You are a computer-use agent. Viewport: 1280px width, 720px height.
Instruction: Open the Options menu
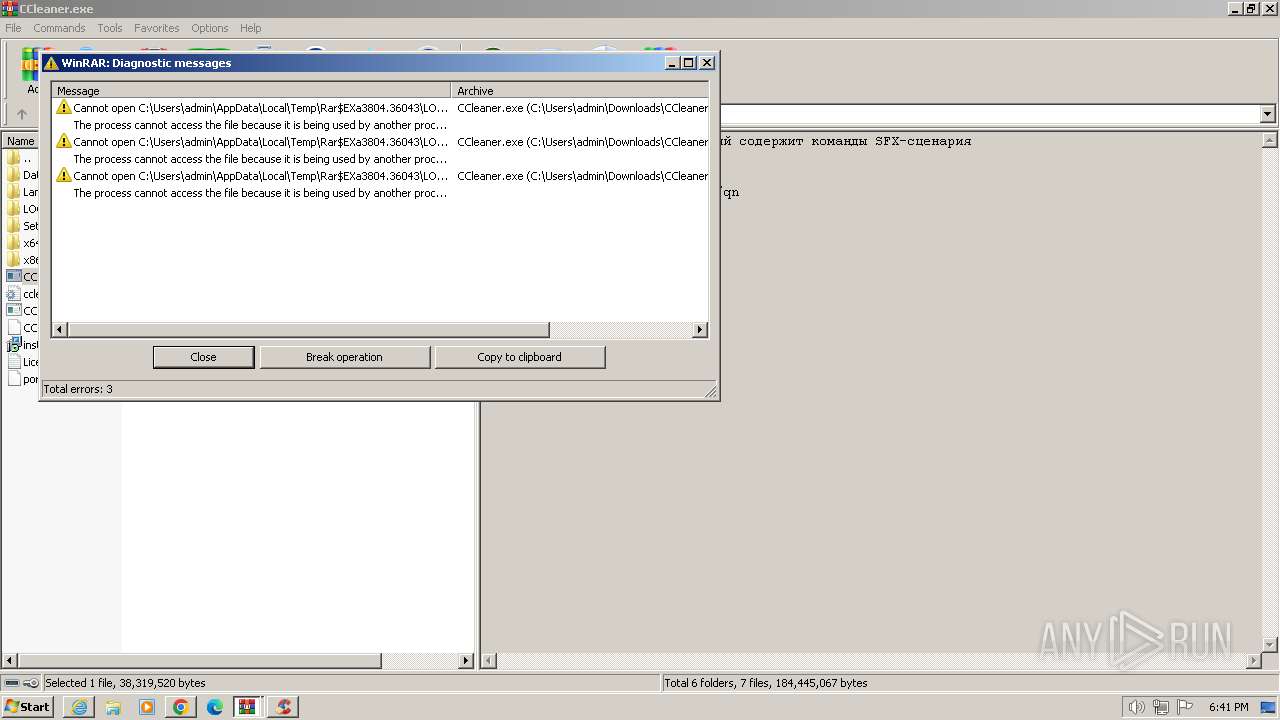tap(210, 28)
